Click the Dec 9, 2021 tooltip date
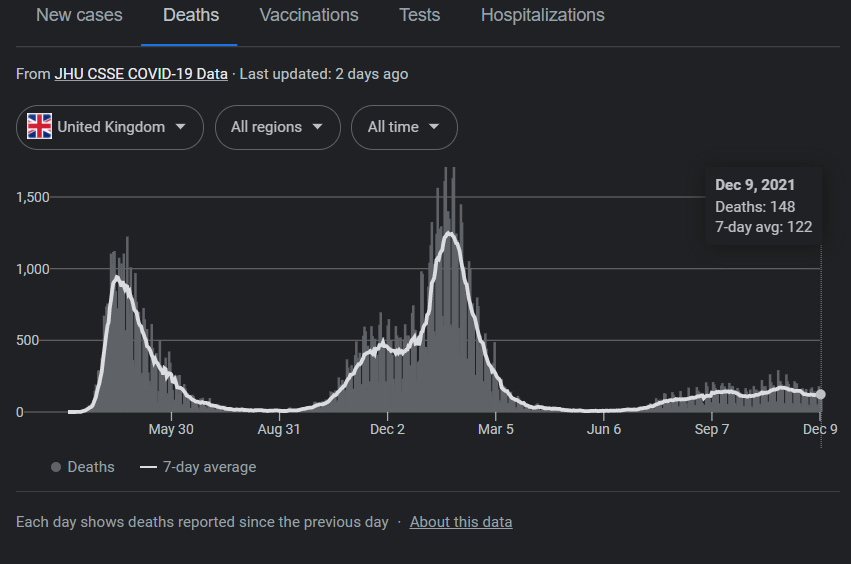Screen dimensions: 851x564 [754, 185]
